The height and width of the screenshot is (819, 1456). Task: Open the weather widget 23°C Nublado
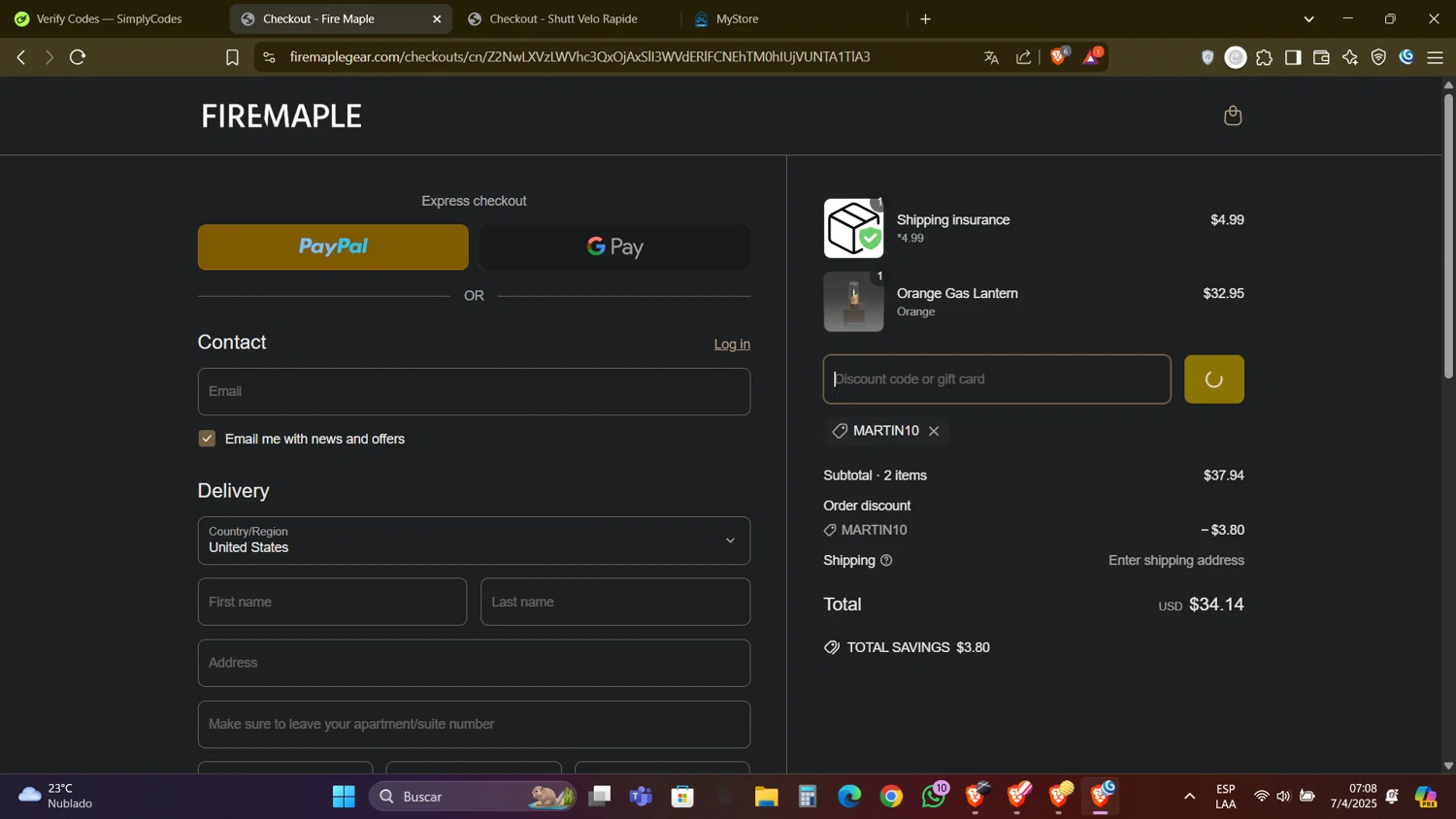click(x=56, y=796)
